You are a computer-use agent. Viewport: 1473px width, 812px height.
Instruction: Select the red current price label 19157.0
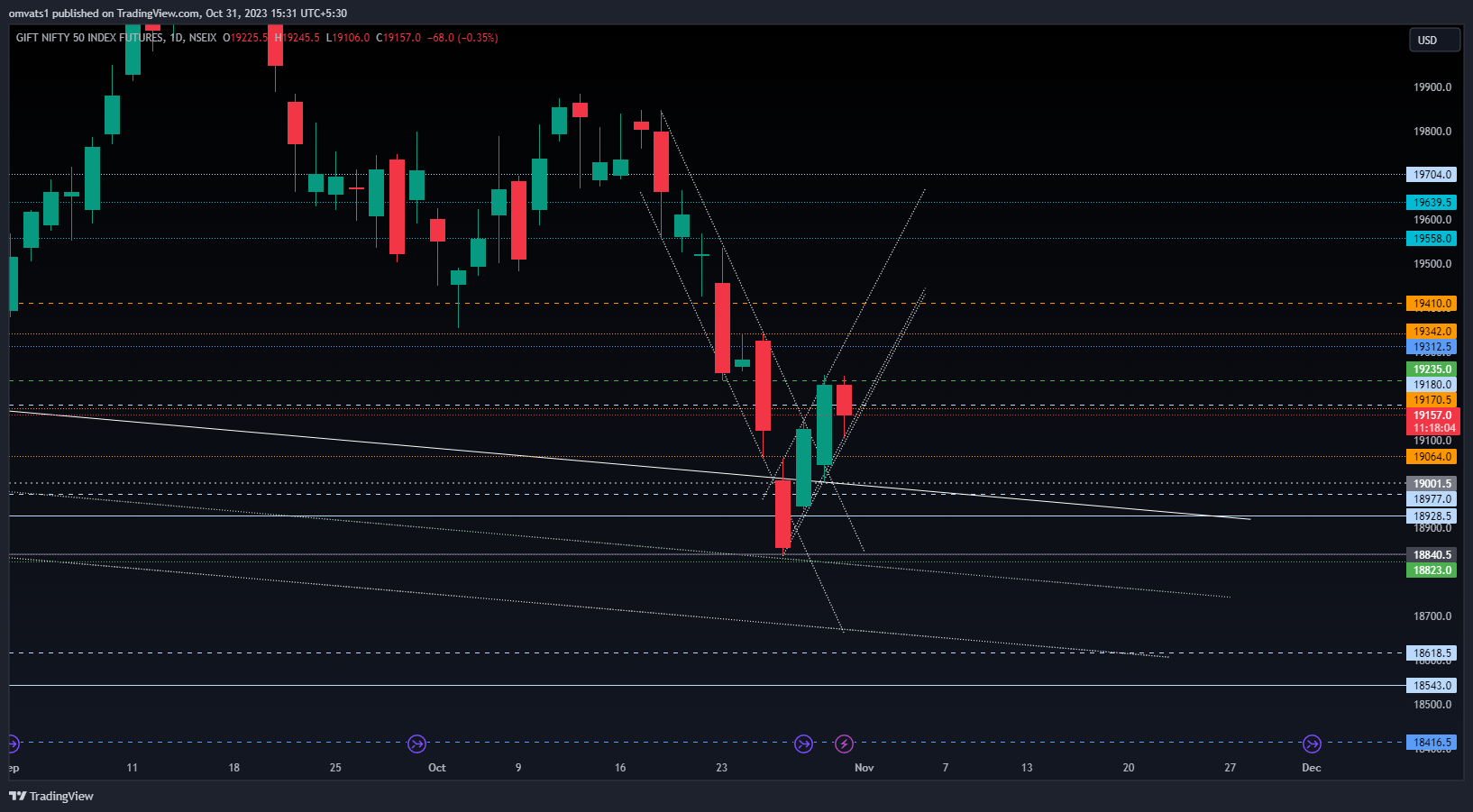1432,415
